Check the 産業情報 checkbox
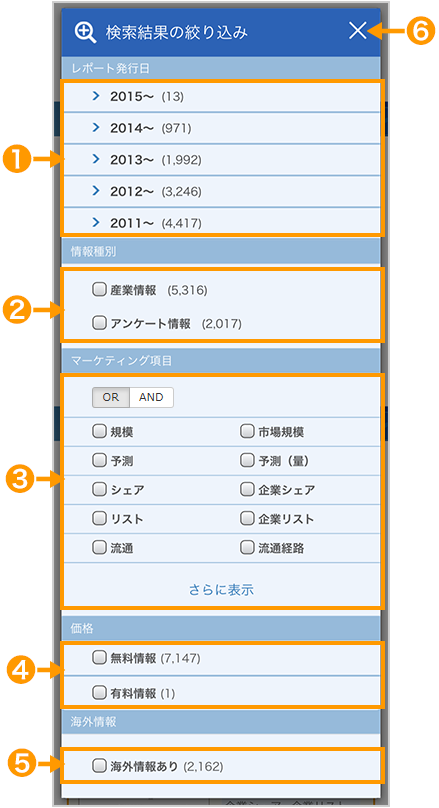Screen dimensions: 439x808 click(x=98, y=290)
